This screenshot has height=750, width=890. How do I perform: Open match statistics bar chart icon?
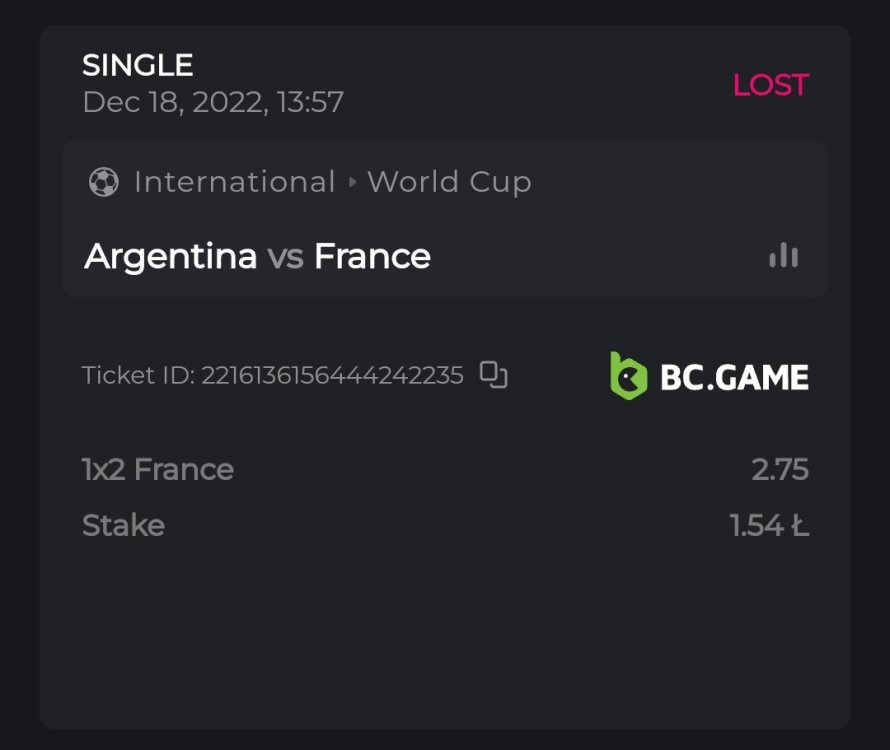point(784,256)
